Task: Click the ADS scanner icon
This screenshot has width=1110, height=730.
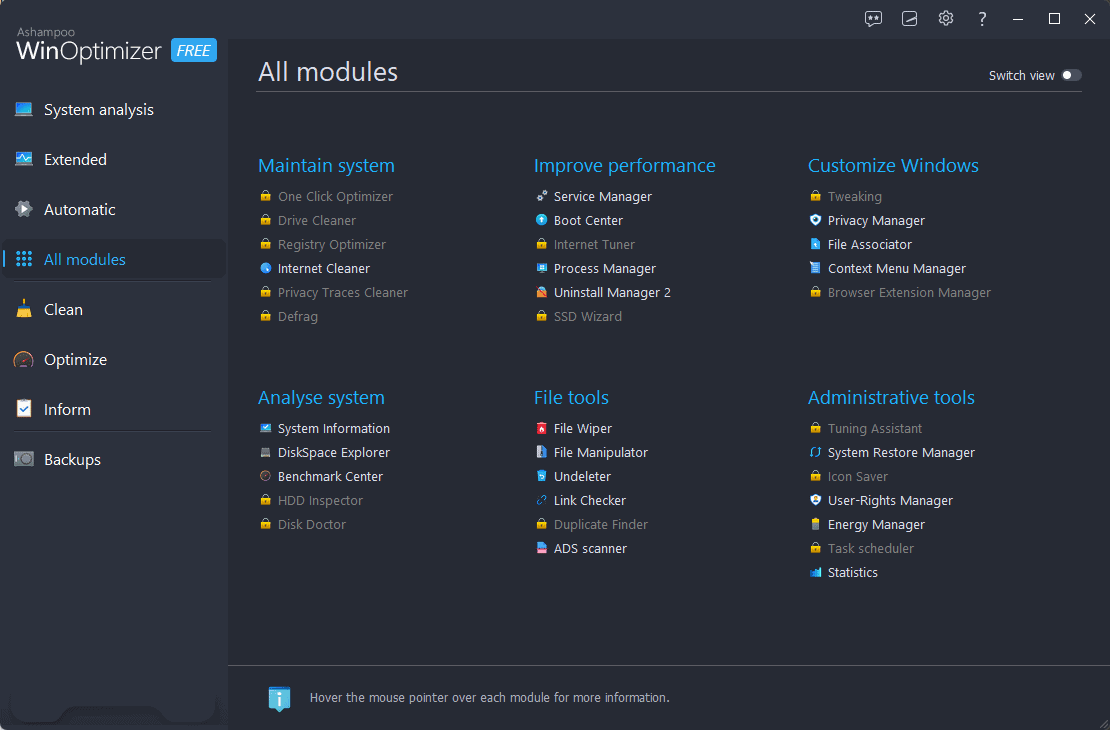Action: [542, 548]
